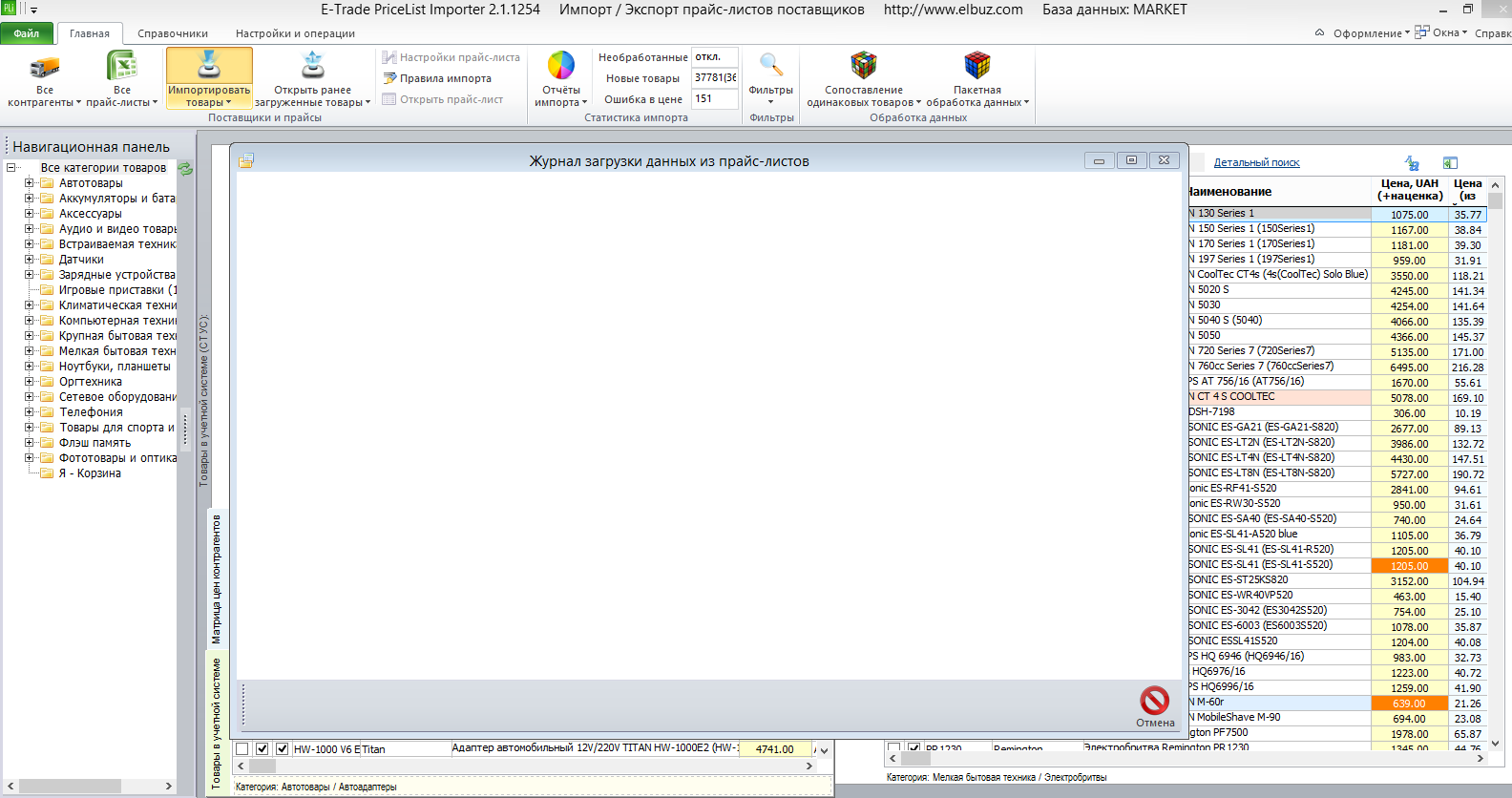This screenshot has width=1512, height=798.
Task: Minimize the Журнал загрузки window
Action: (x=1099, y=160)
